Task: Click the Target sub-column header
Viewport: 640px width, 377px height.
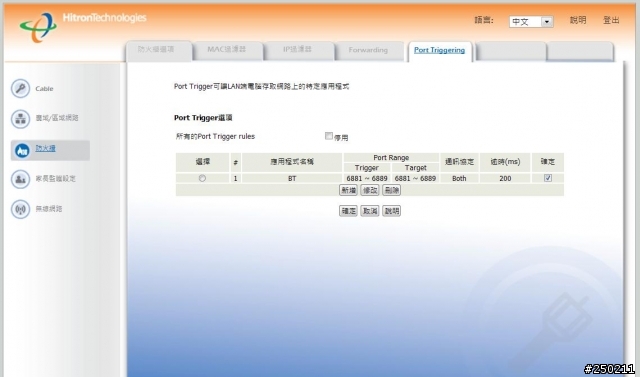Action: [x=415, y=168]
